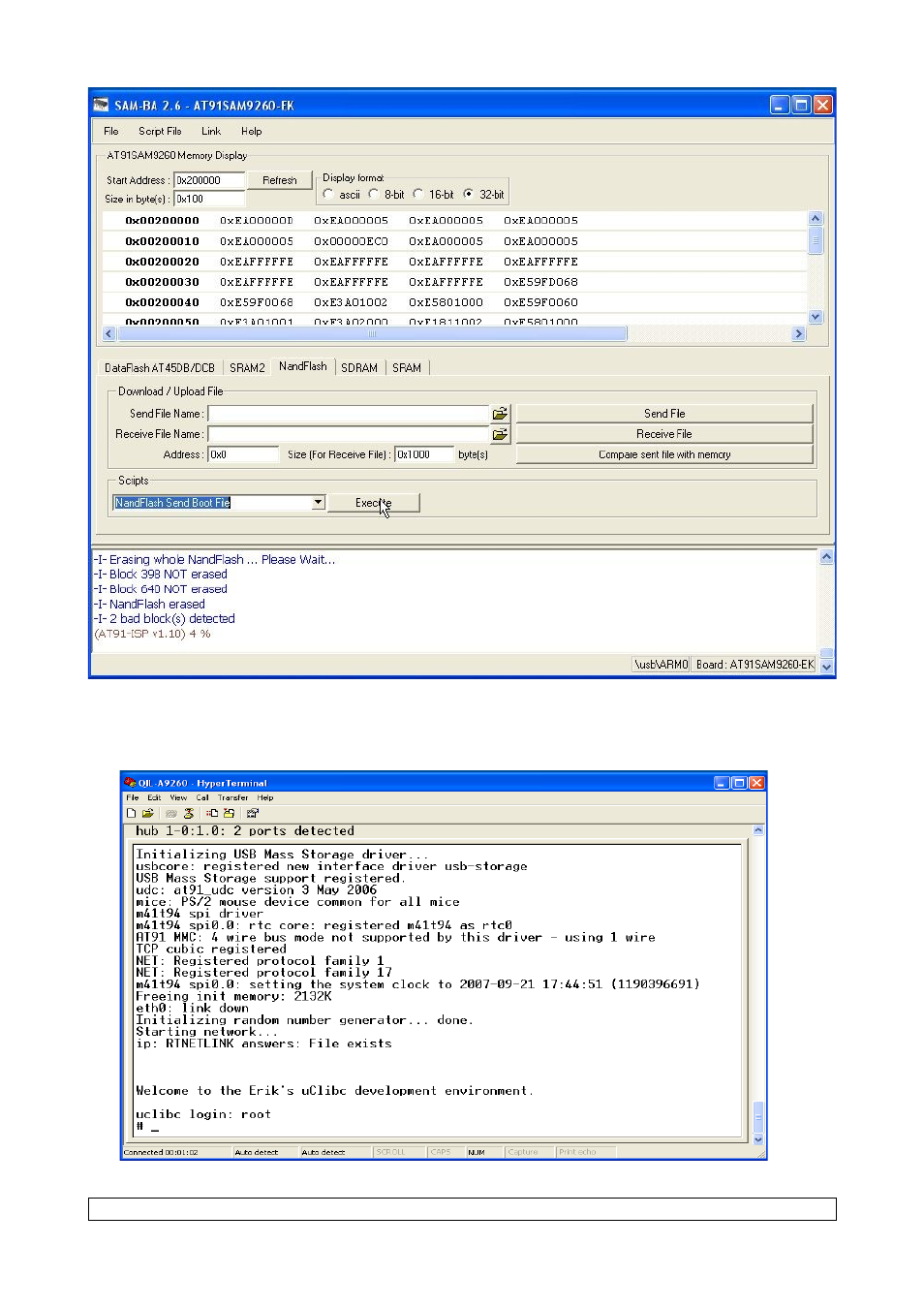Image resolution: width=924 pixels, height=1308 pixels.
Task: Click HyperTerminal New connection toolbar icon
Action: (x=132, y=813)
